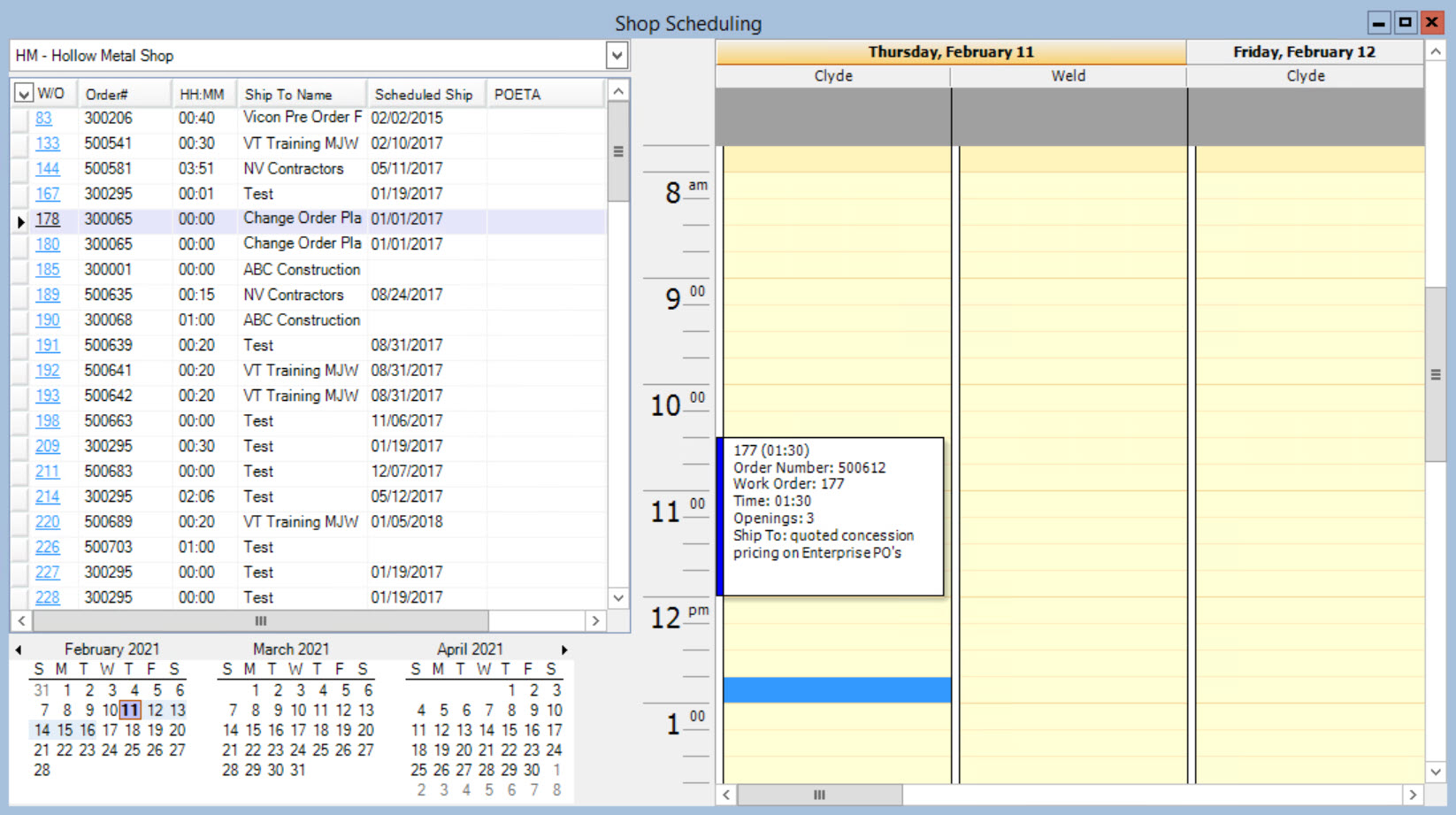Open work order link 220
1456x815 pixels.
point(48,521)
